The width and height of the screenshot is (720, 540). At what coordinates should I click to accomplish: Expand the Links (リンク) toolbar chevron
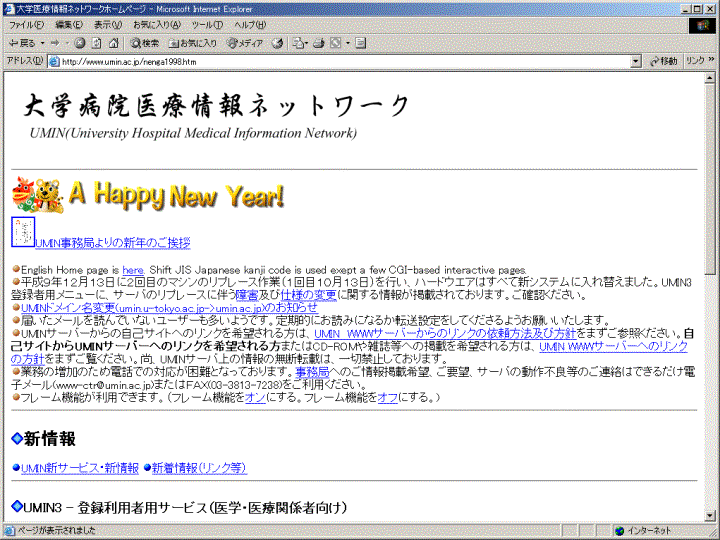712,61
